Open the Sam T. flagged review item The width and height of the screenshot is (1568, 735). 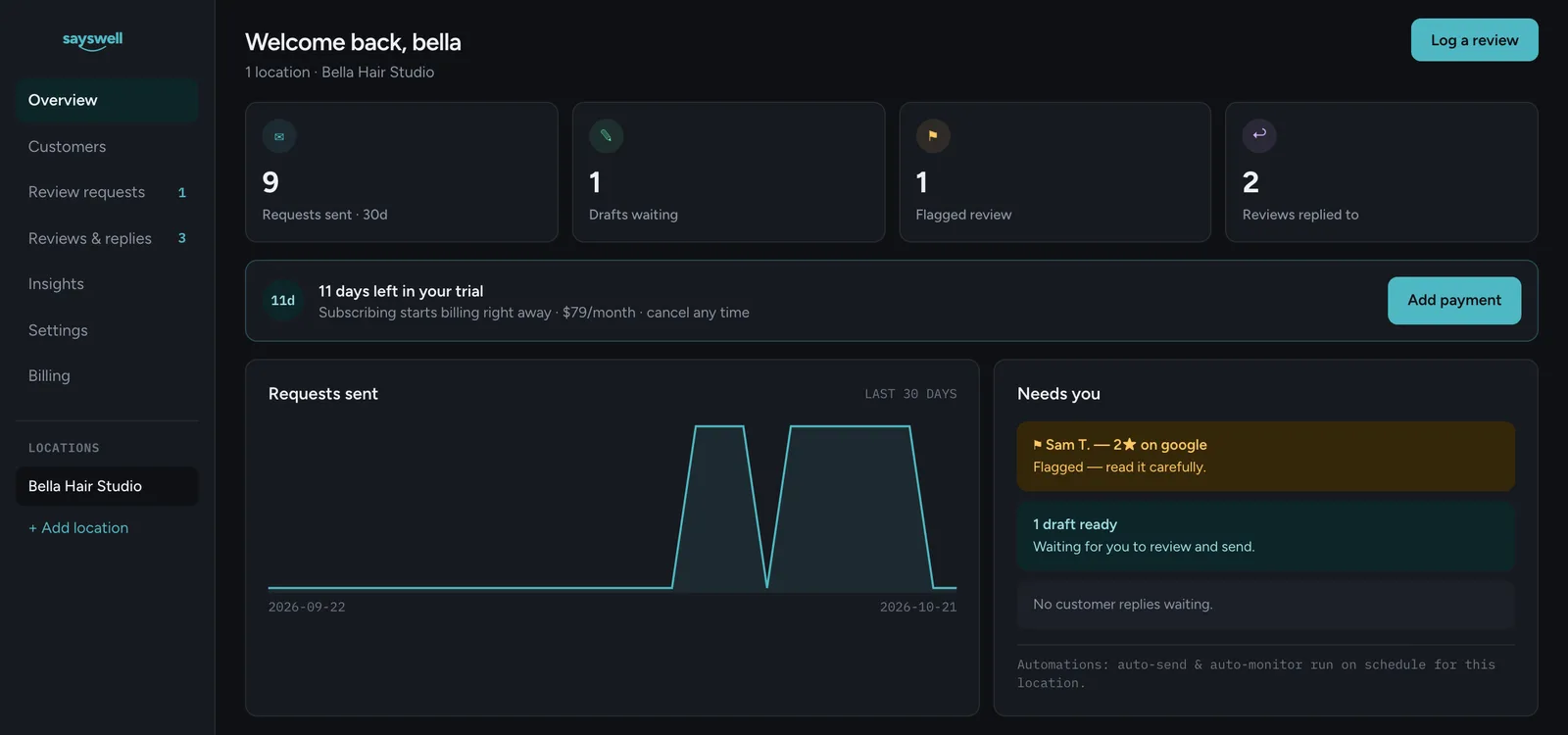[x=1266, y=456]
